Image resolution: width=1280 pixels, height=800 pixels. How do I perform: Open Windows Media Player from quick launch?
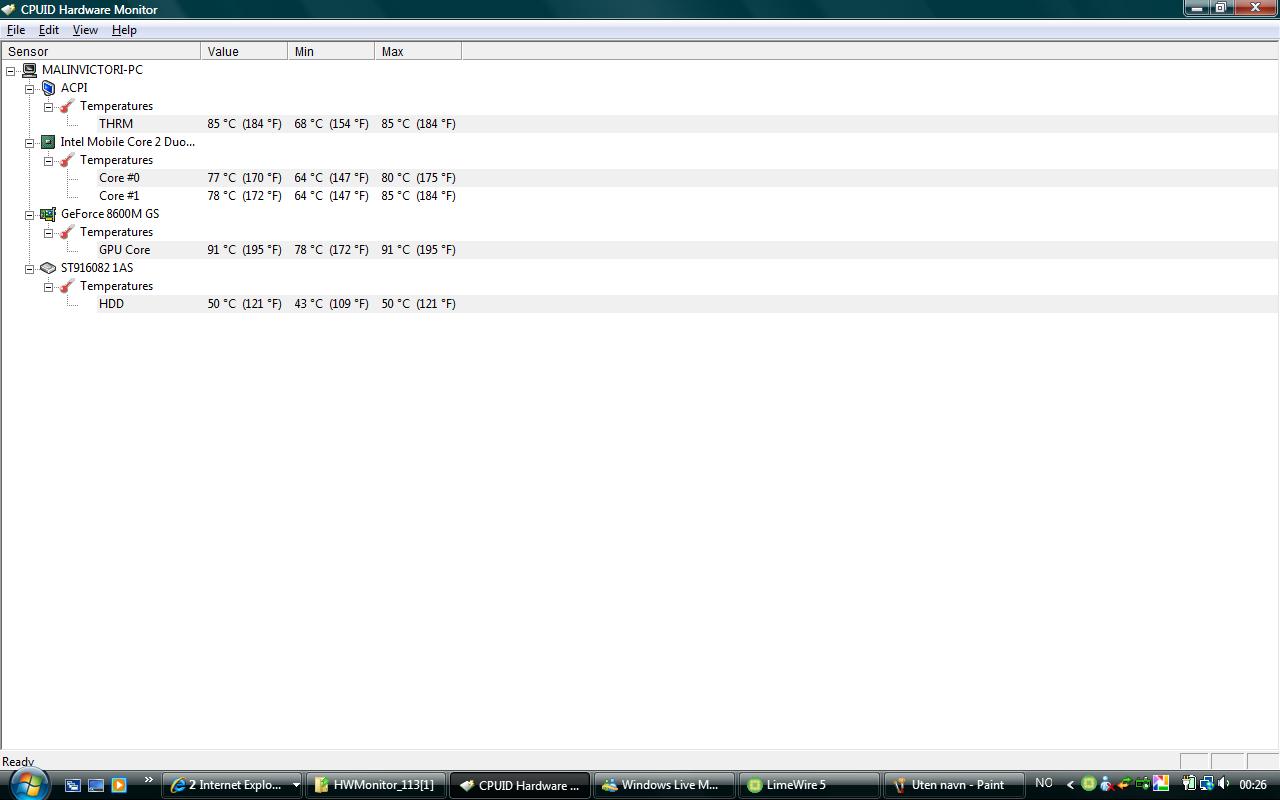pyautogui.click(x=119, y=785)
